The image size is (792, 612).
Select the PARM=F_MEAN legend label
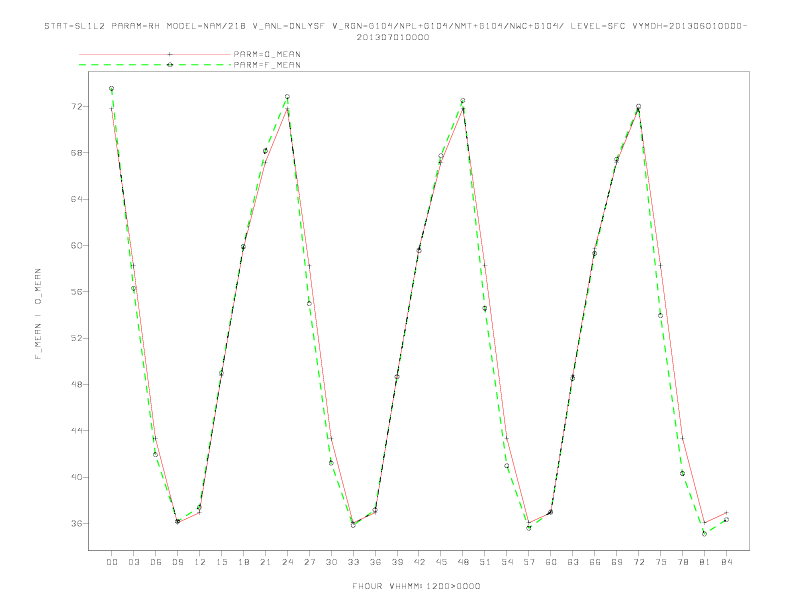click(x=267, y=65)
